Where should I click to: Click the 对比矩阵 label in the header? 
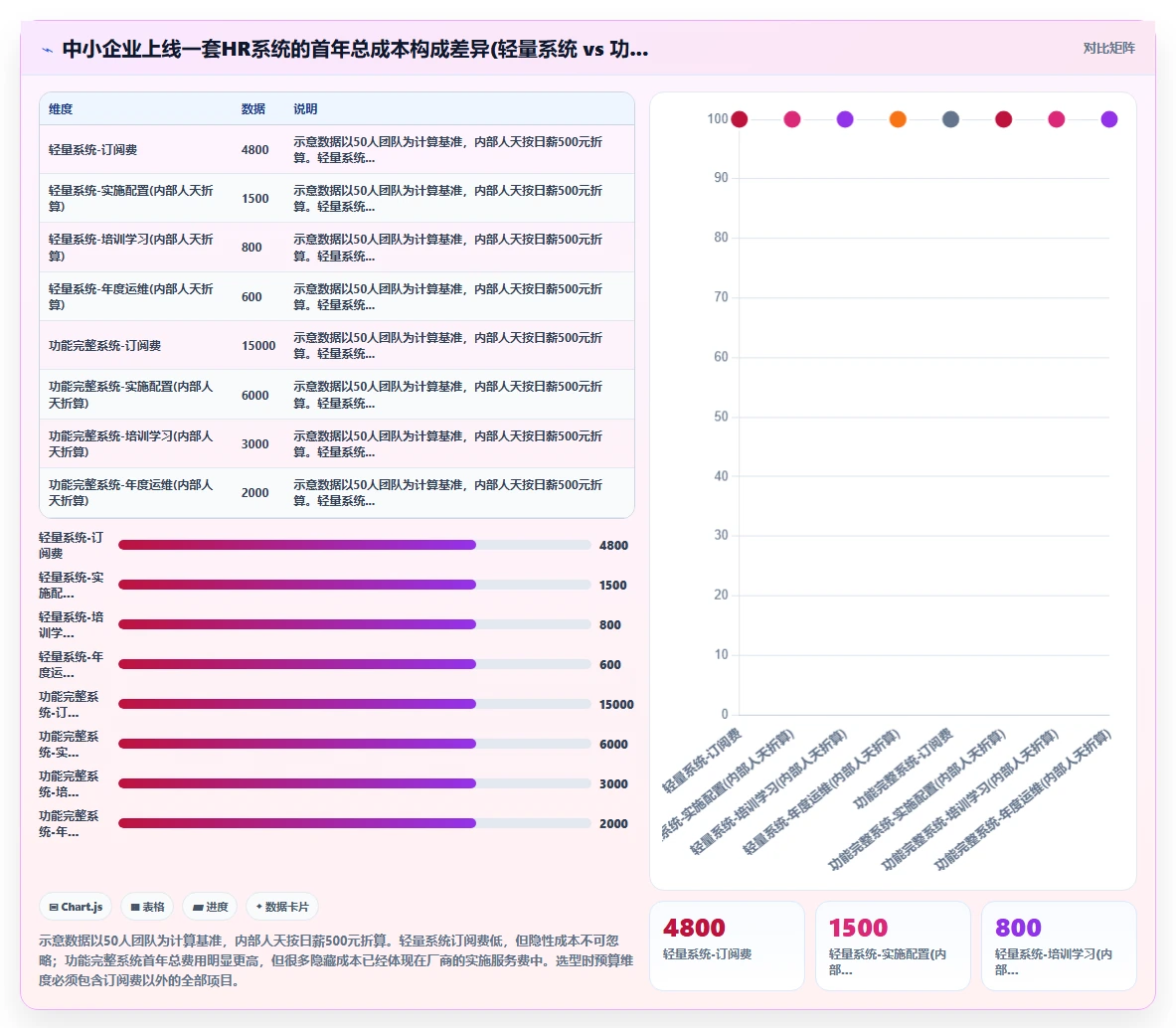[1108, 48]
